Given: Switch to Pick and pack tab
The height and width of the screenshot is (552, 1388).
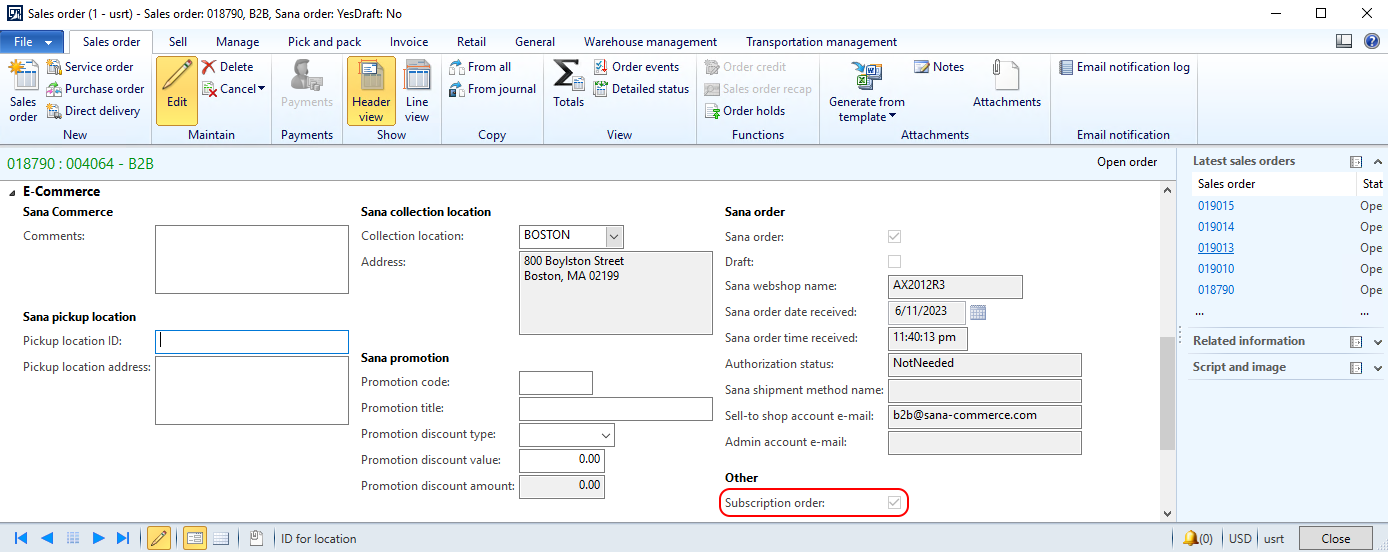Looking at the screenshot, I should click(324, 42).
